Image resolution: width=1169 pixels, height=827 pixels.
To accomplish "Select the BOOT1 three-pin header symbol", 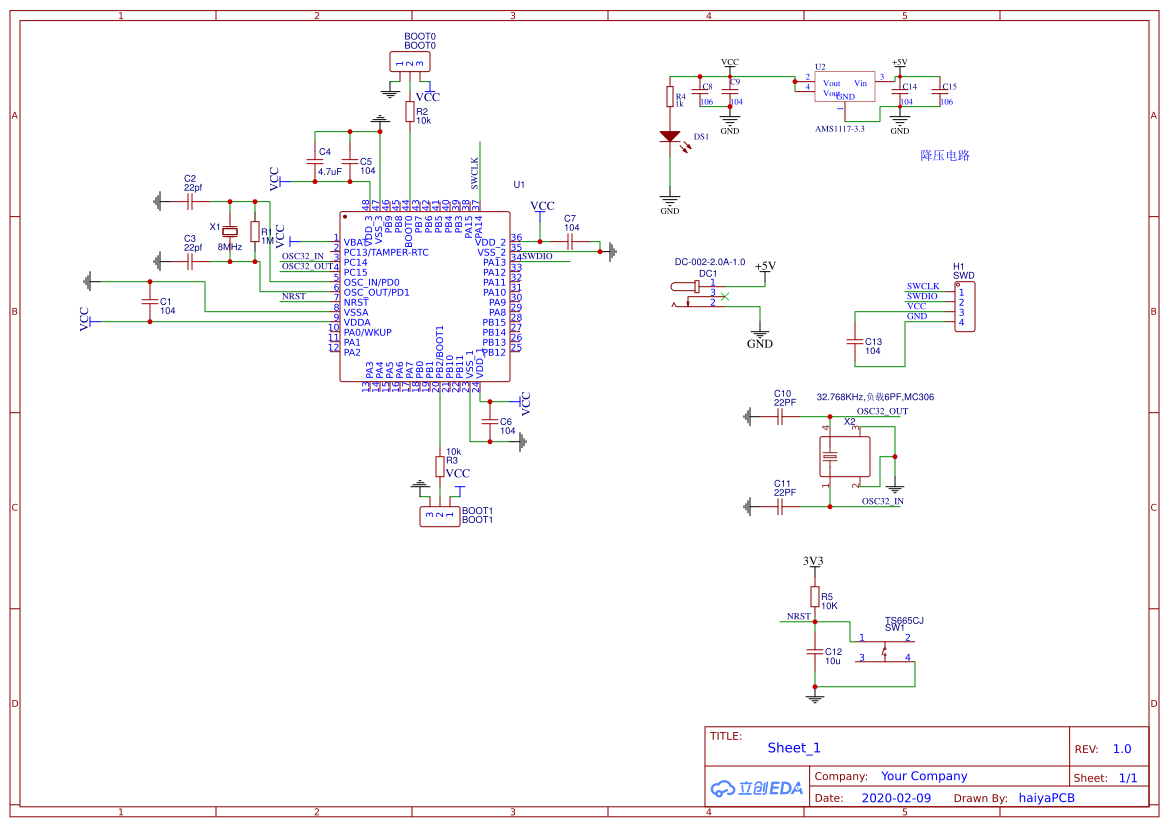I will pos(440,516).
